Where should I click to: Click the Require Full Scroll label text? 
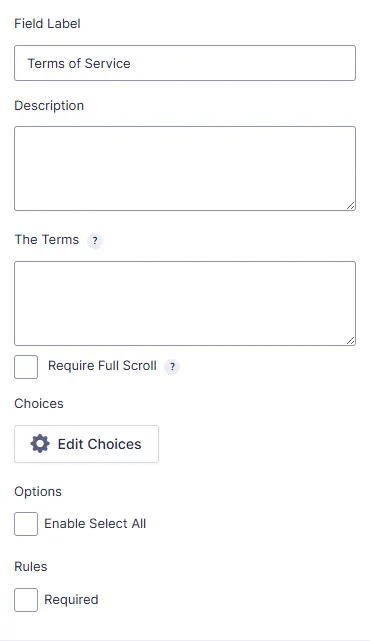click(102, 365)
